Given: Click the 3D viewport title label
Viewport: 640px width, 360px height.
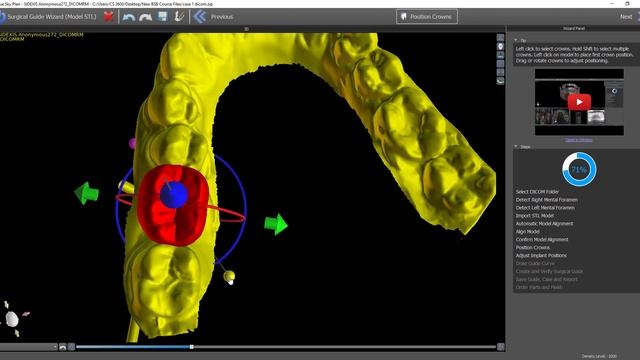Looking at the screenshot, I should click(246, 29).
